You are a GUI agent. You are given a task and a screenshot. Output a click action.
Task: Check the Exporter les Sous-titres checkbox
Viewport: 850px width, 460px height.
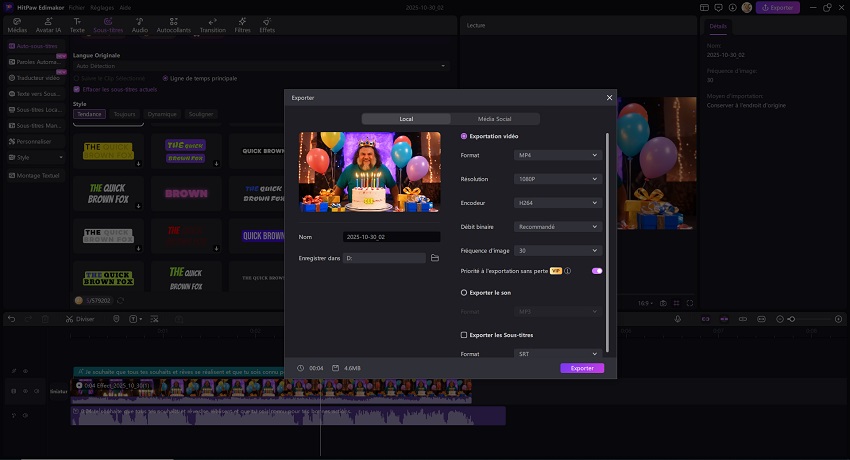[x=464, y=335]
